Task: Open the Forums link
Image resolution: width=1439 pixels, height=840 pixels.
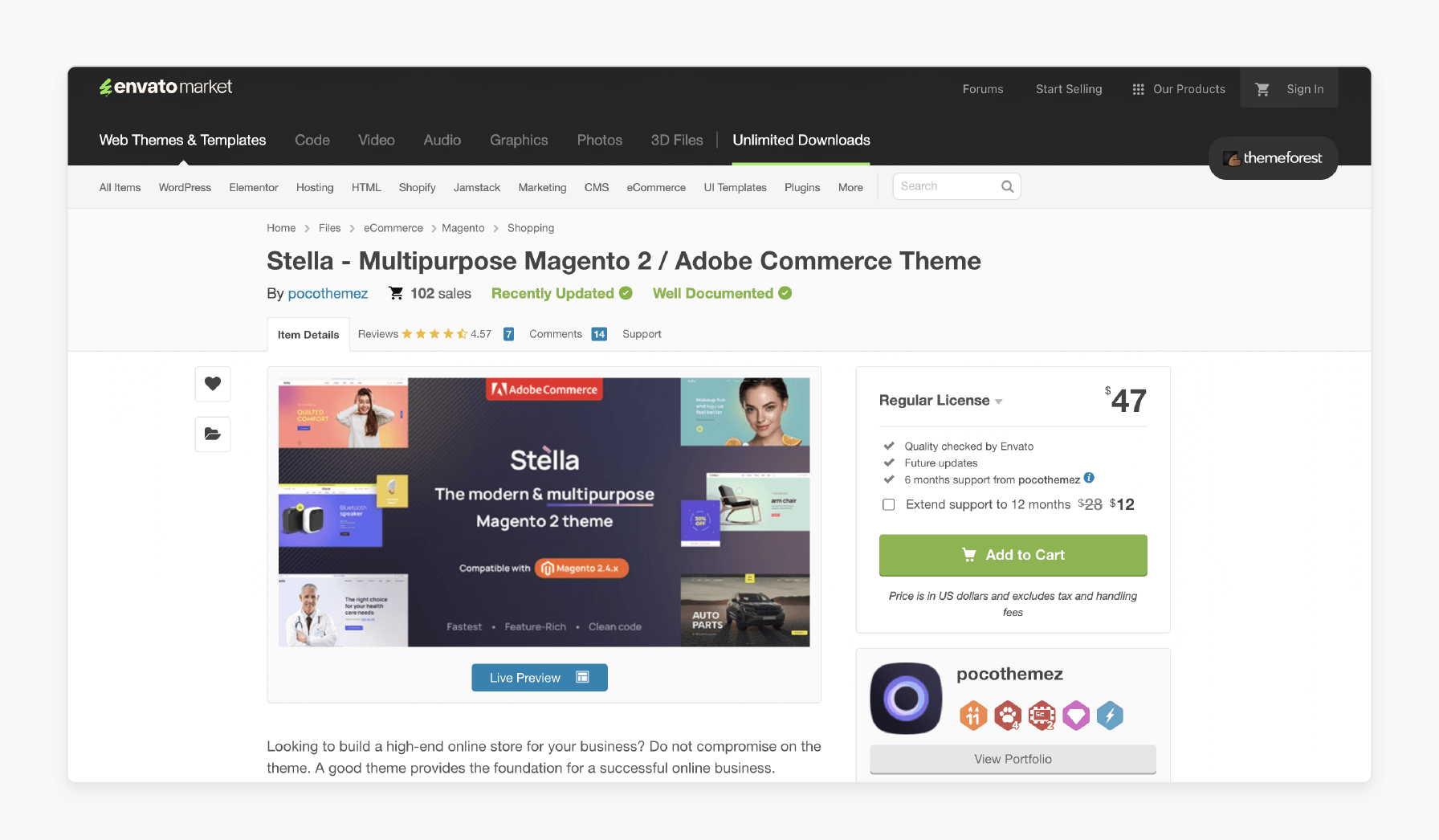Action: [x=983, y=89]
